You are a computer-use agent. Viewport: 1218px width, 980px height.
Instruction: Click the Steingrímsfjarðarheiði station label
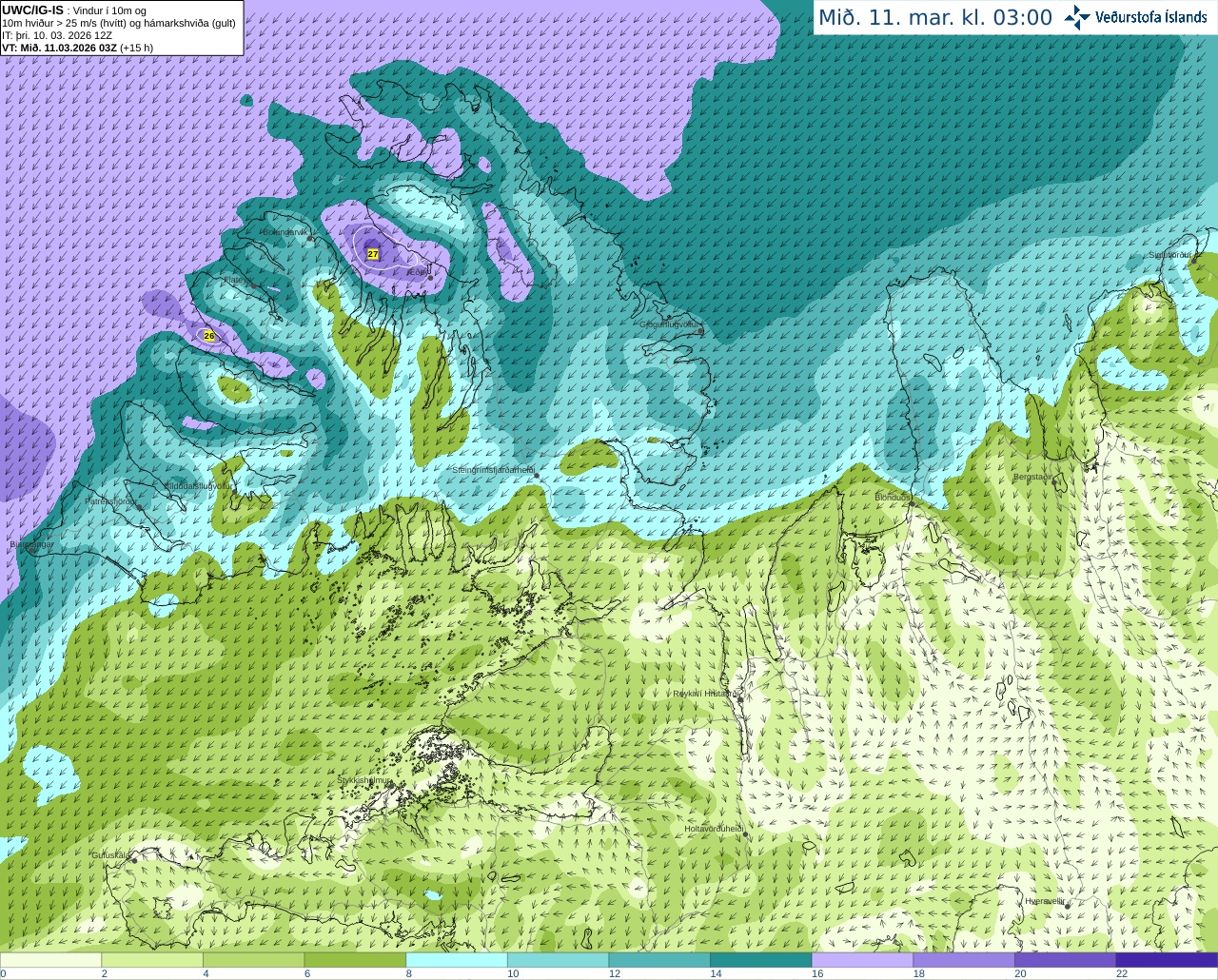493,470
